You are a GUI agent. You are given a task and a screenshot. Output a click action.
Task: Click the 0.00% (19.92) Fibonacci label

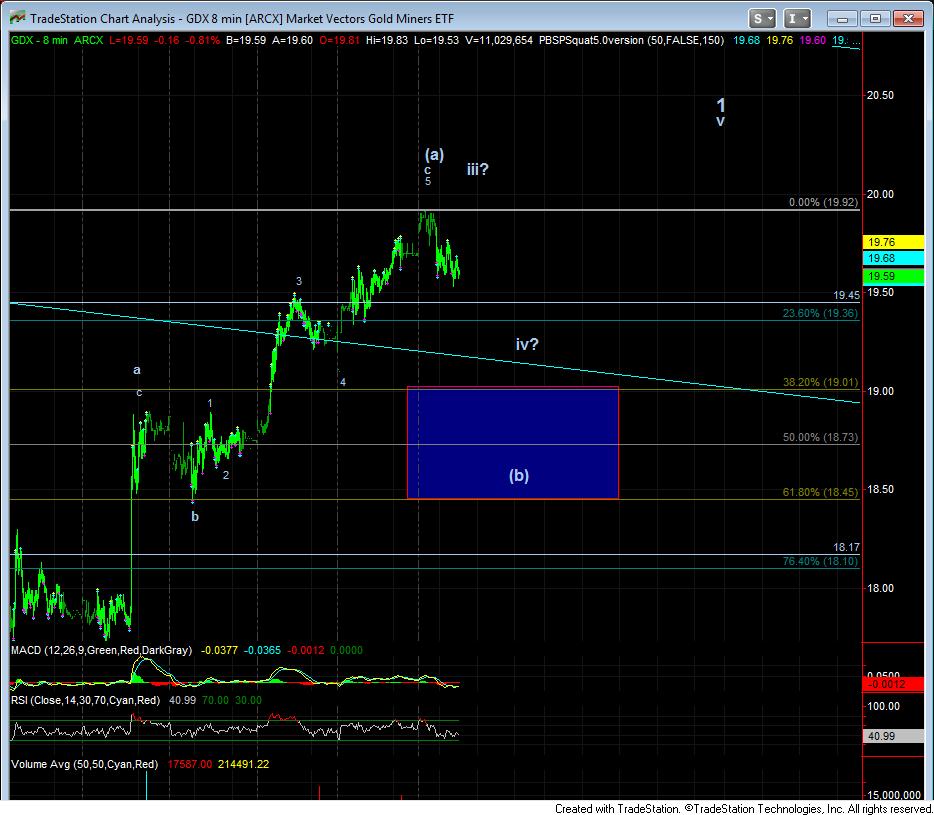823,202
